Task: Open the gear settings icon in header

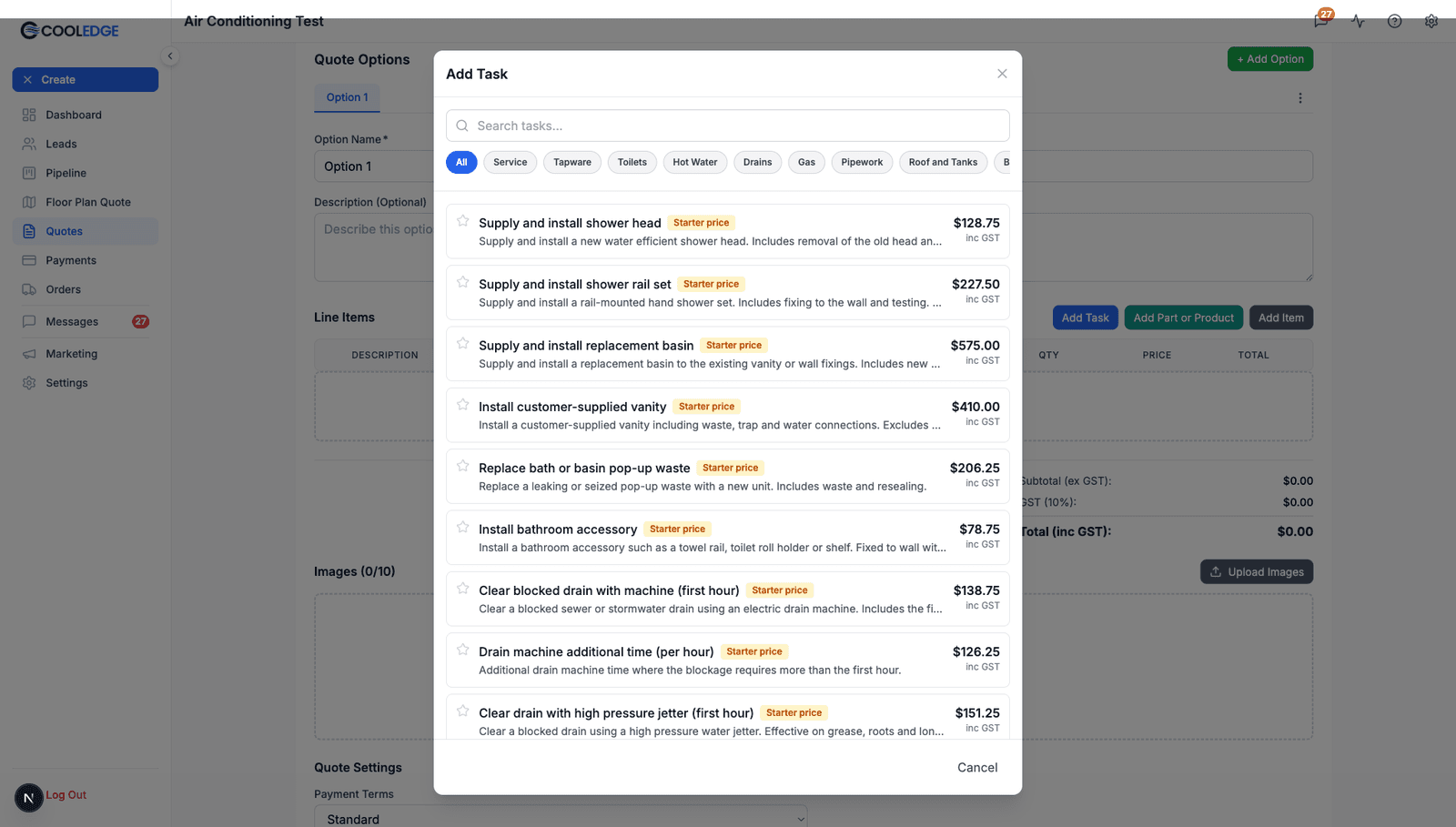Action: tap(1431, 21)
